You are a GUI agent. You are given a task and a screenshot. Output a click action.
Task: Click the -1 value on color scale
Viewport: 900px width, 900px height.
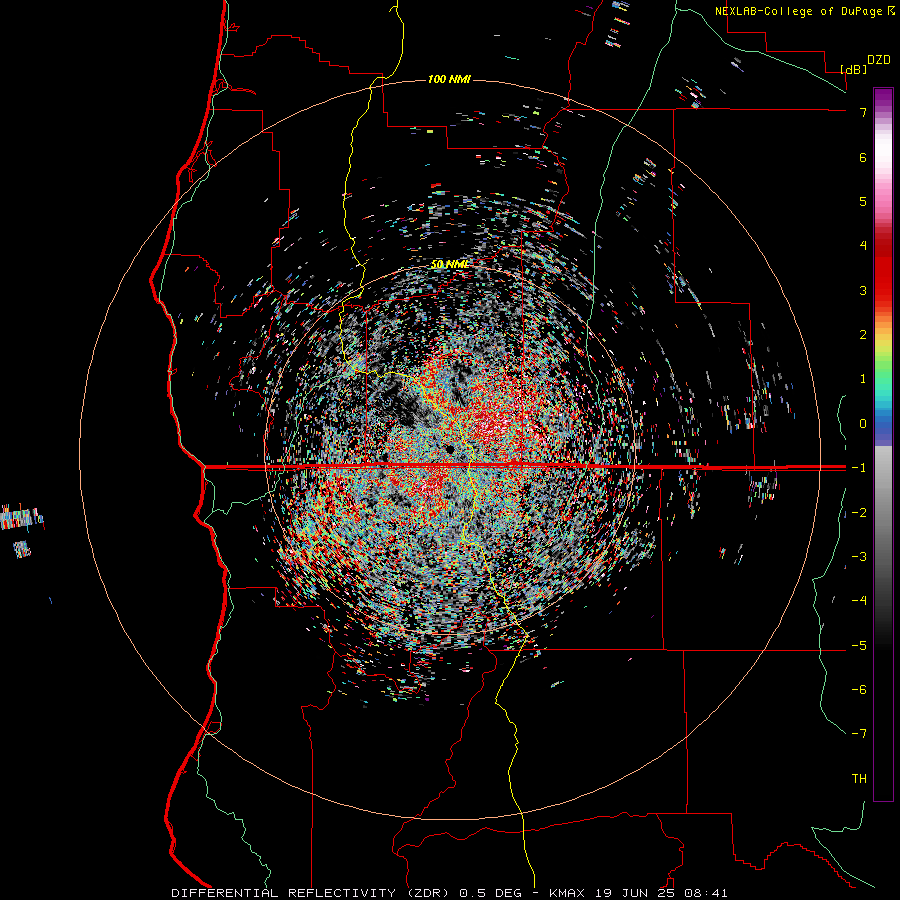click(859, 468)
